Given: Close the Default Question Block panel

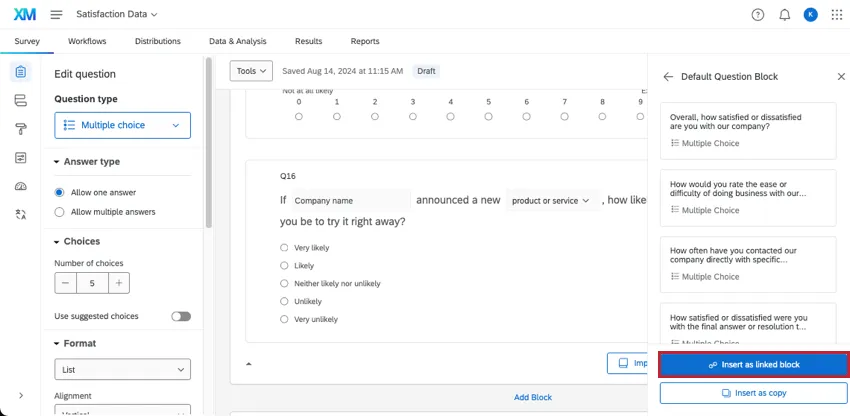Looking at the screenshot, I should click(841, 76).
